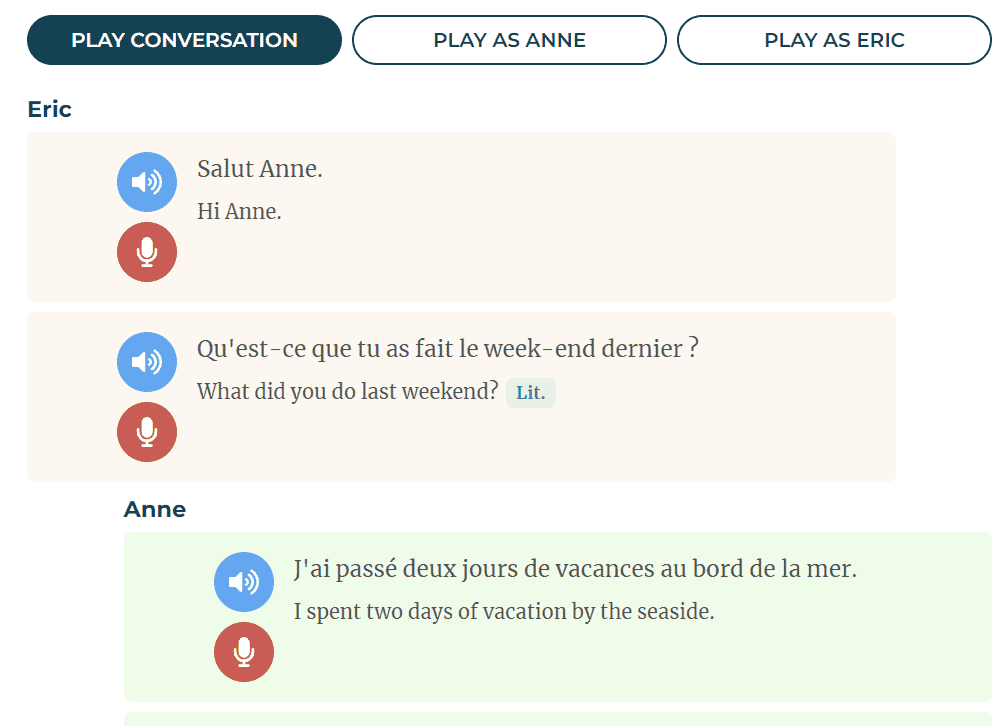Click the French line about 'bord de la mer'
The height and width of the screenshot is (726, 1004).
tap(575, 569)
